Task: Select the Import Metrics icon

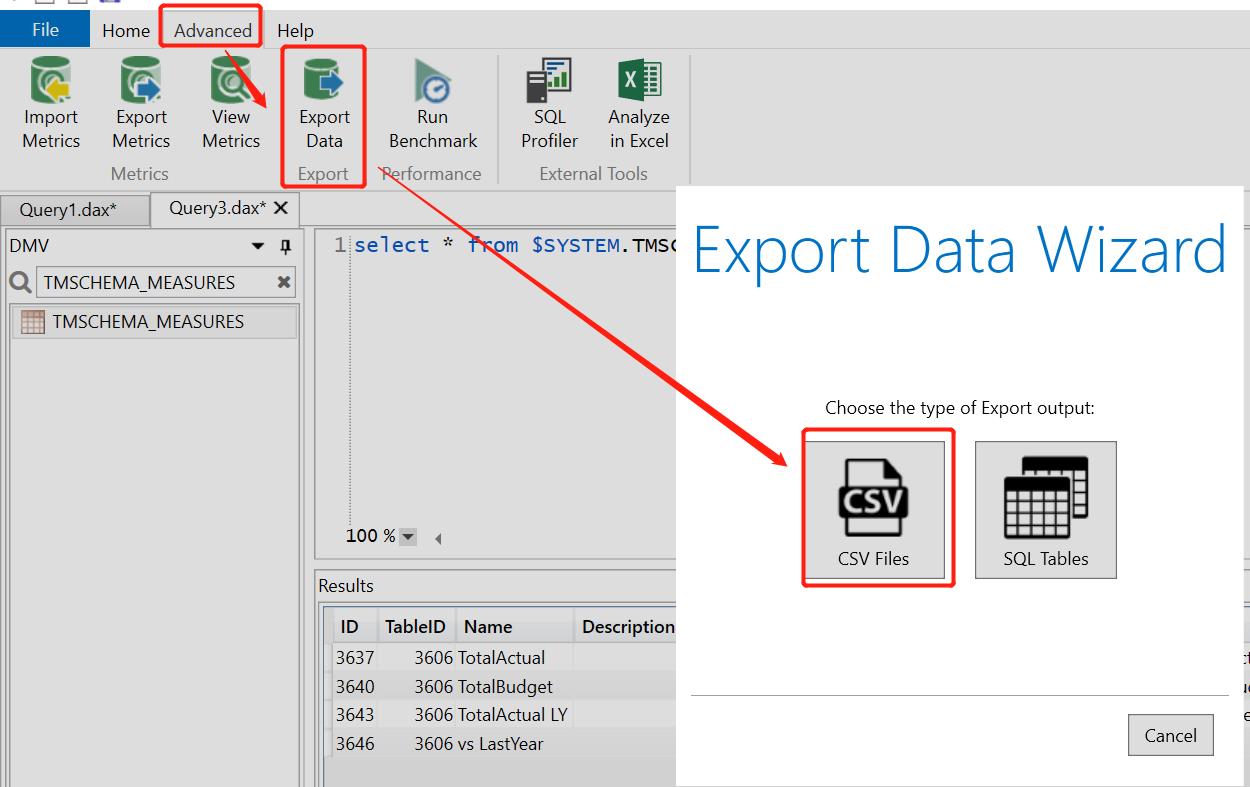Action: (x=50, y=100)
